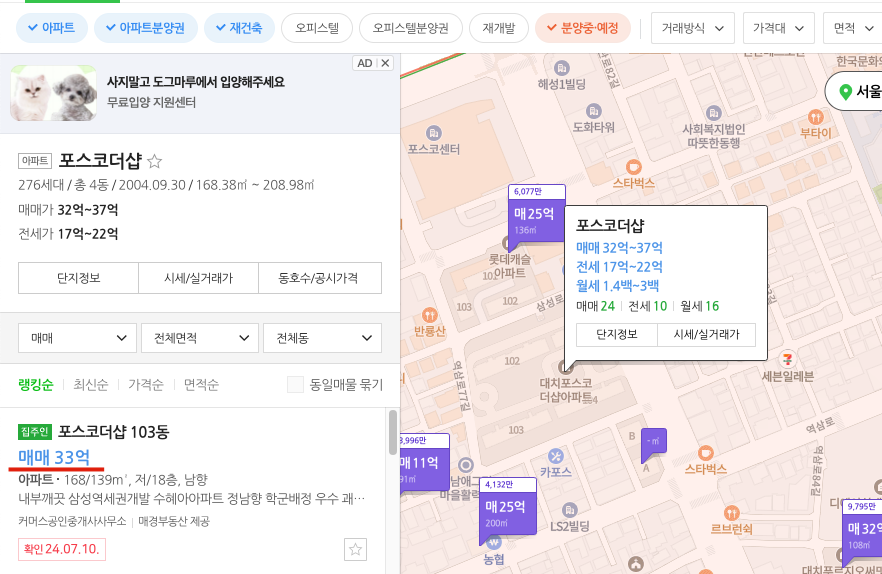Open the 가격대 dropdown
882x574 pixels.
(778, 28)
